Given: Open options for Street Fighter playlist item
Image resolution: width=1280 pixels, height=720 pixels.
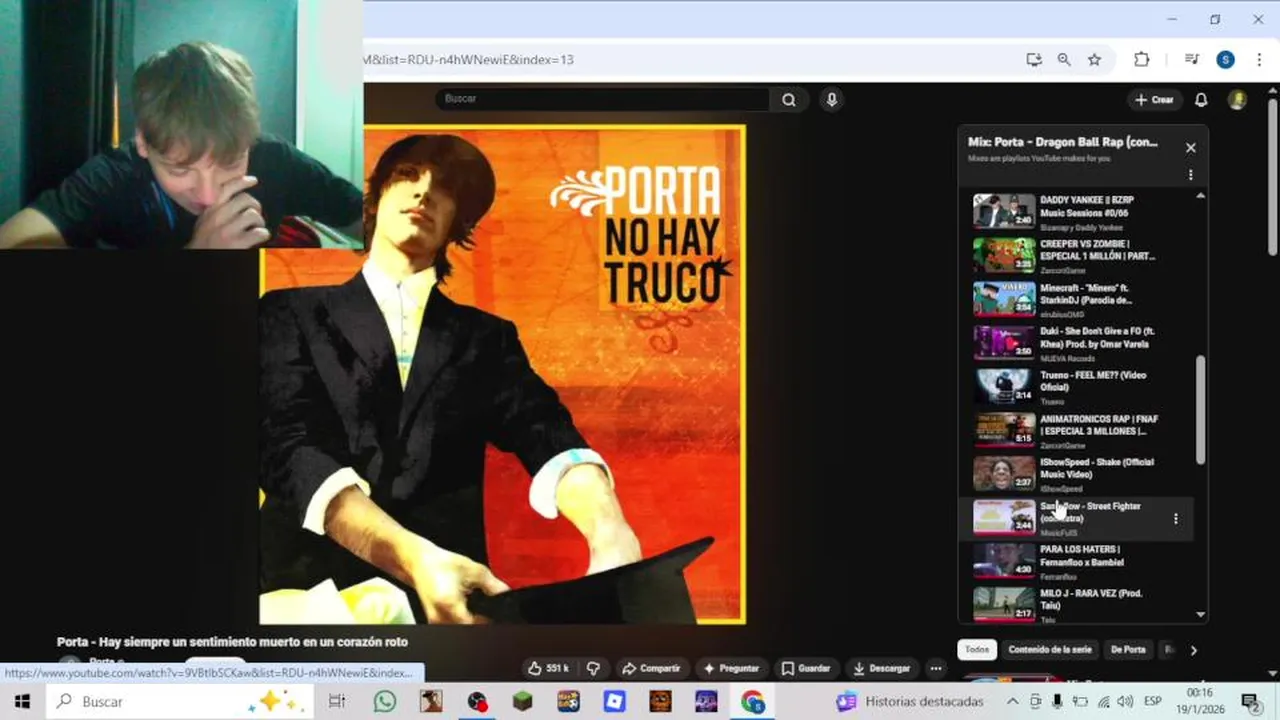Looking at the screenshot, I should pos(1175,519).
